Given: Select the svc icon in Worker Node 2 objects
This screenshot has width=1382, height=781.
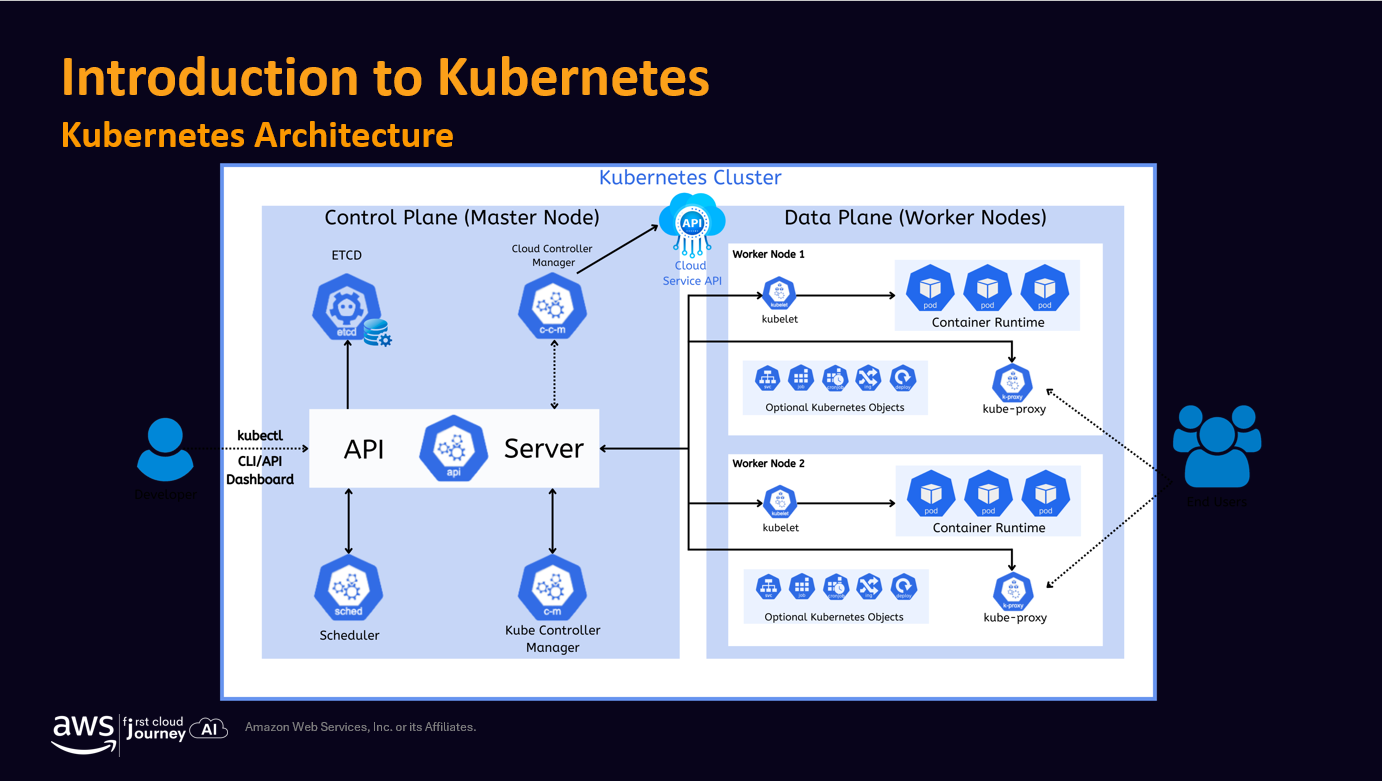Looking at the screenshot, I should [x=768, y=587].
